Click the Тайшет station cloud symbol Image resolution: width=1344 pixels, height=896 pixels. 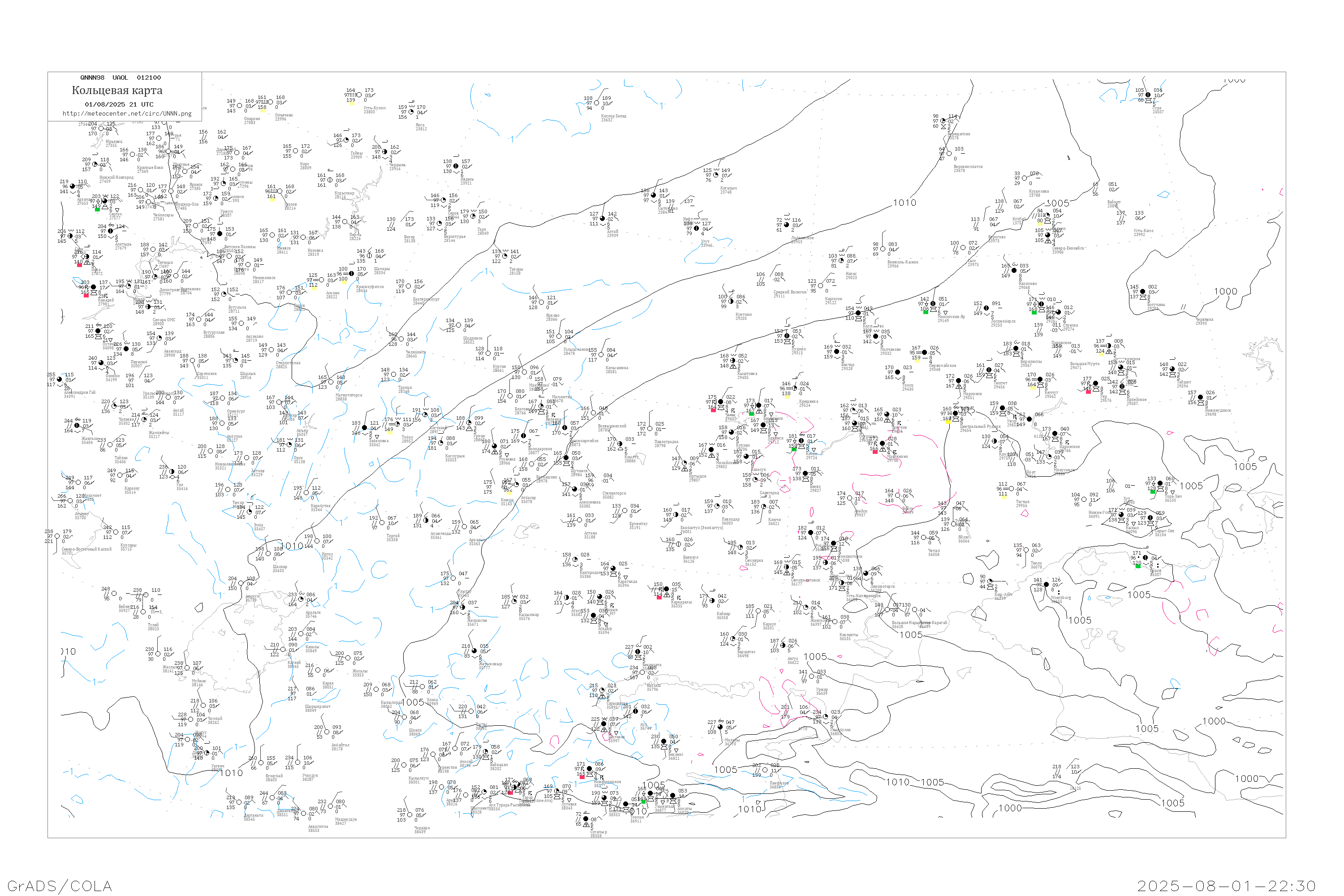(x=1172, y=369)
